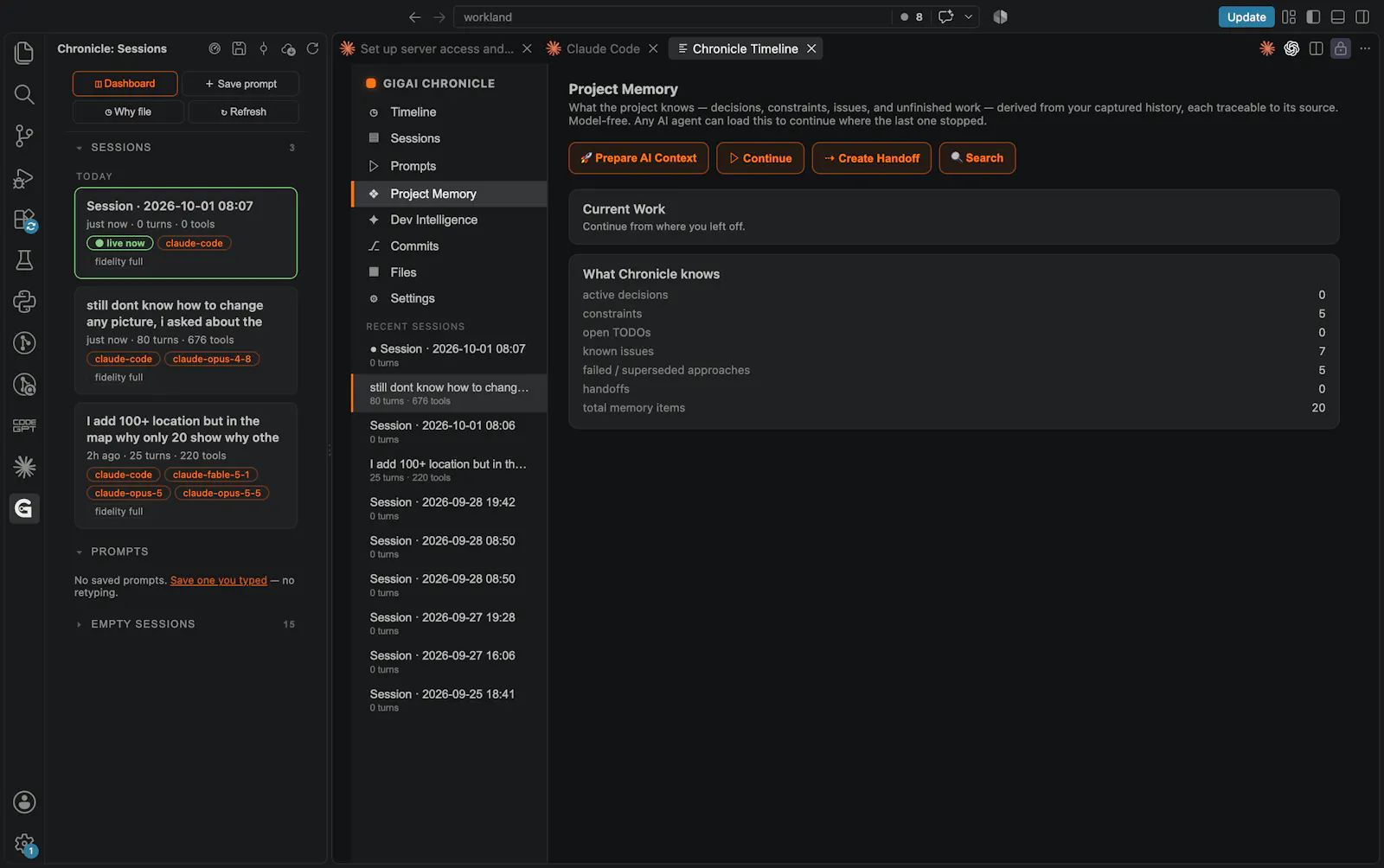Viewport: 1384px width, 868px height.
Task: Click the Prepare AI Context button
Action: point(638,158)
